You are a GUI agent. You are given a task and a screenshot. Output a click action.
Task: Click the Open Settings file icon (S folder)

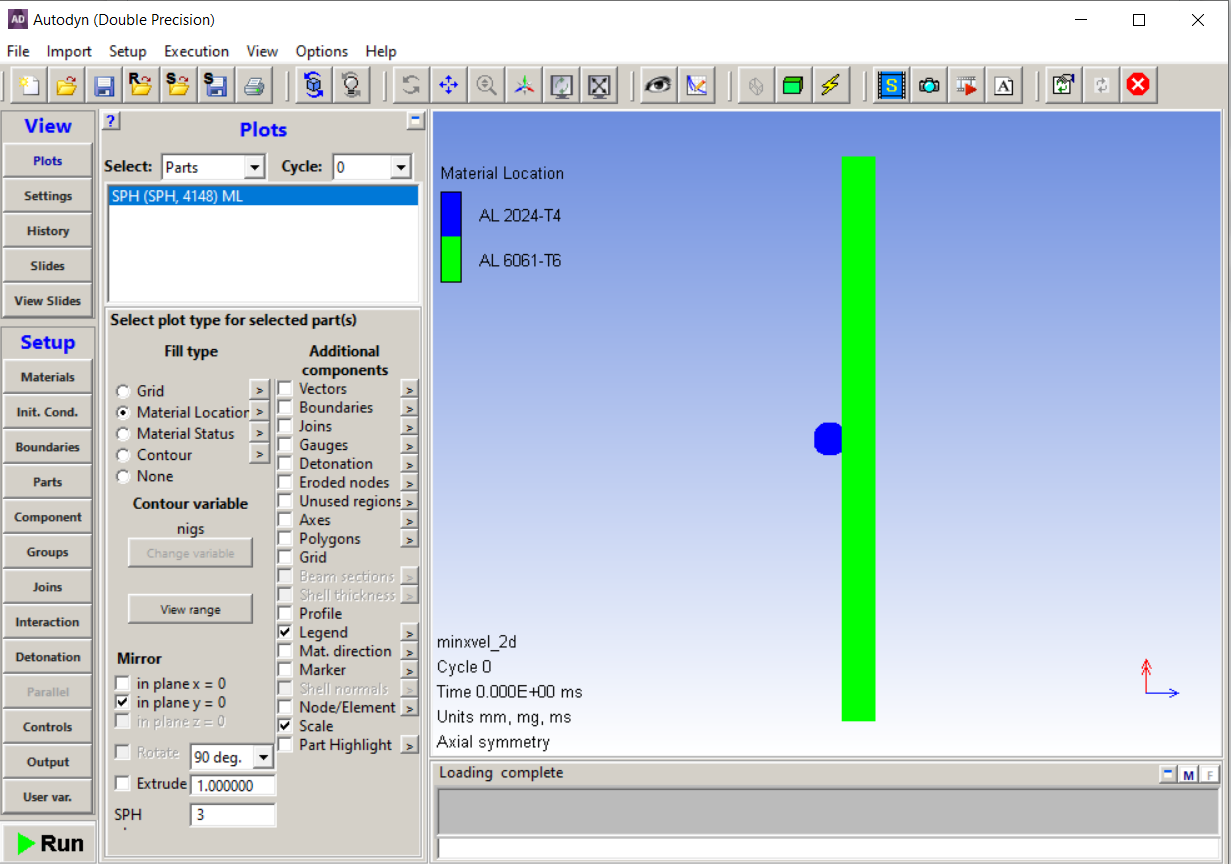click(x=178, y=86)
